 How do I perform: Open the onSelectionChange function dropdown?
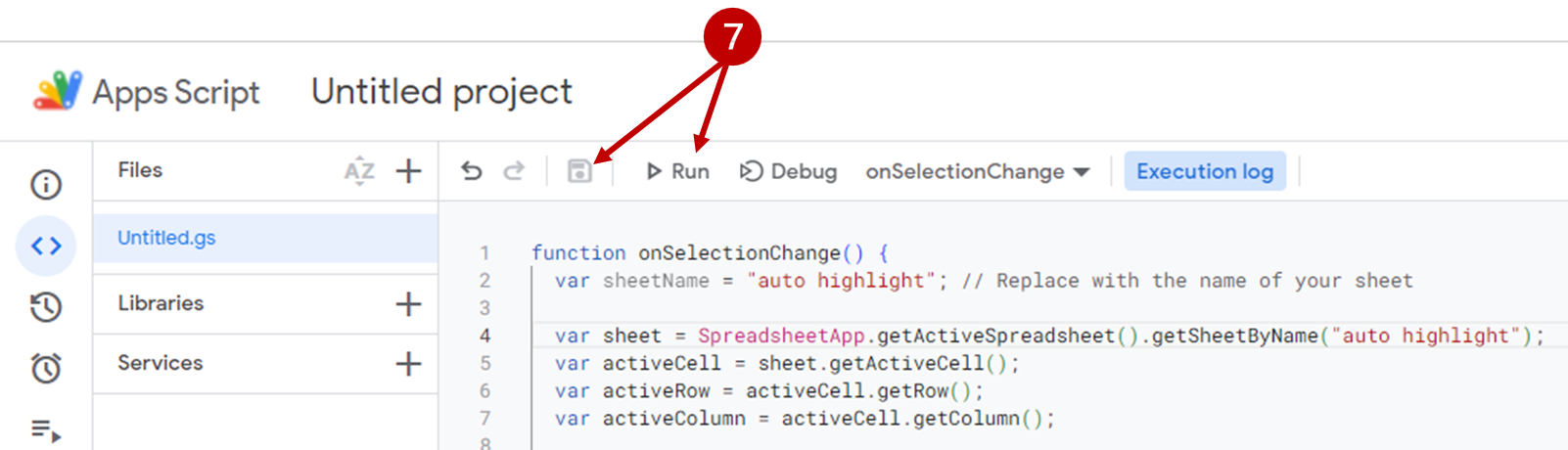tap(977, 171)
